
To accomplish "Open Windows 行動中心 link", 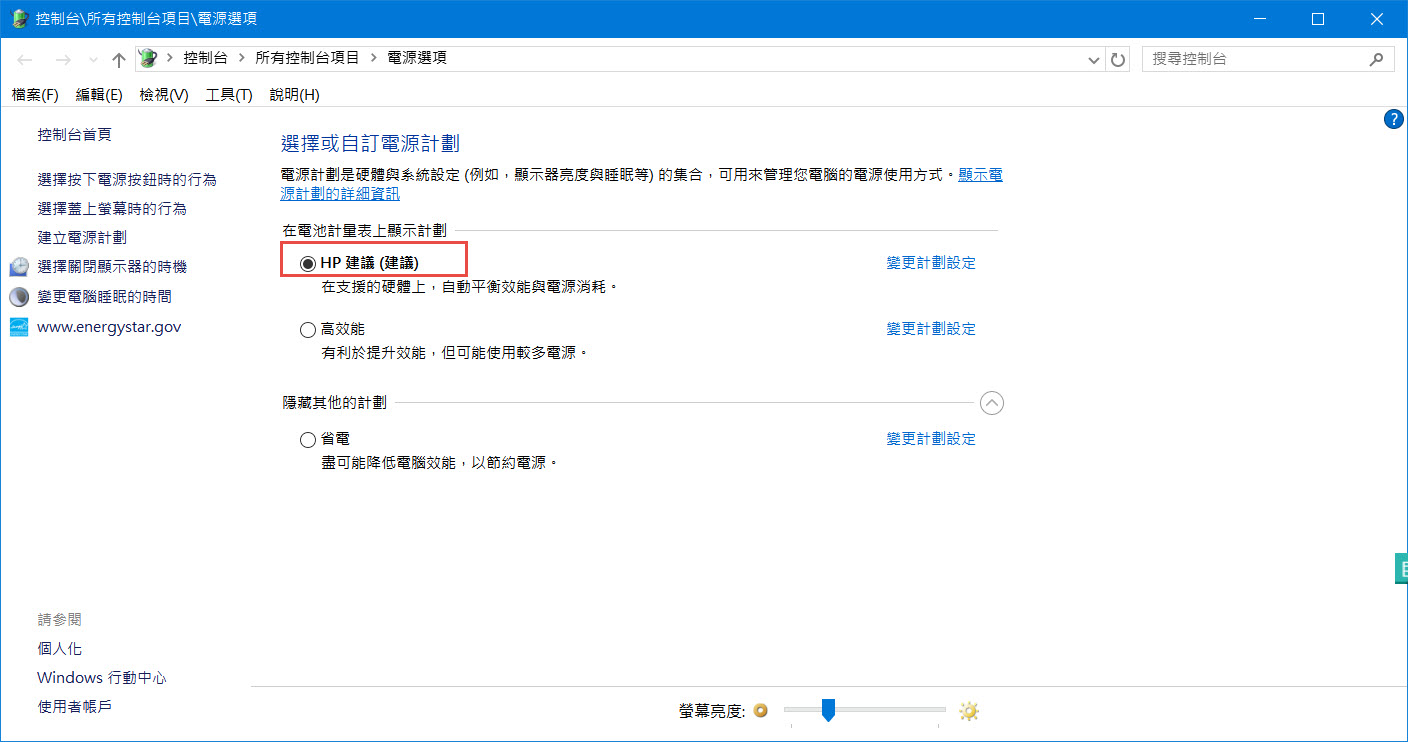I will 102,678.
